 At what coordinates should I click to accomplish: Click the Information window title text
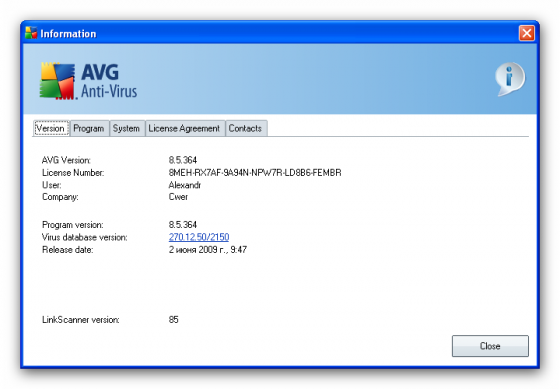68,34
